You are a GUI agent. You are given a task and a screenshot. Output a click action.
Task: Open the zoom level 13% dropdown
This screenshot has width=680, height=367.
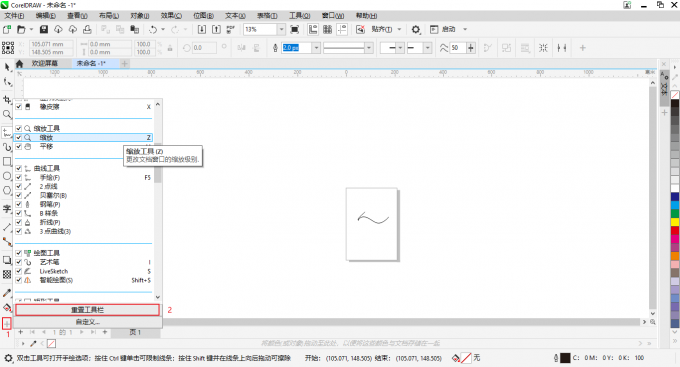pos(281,29)
